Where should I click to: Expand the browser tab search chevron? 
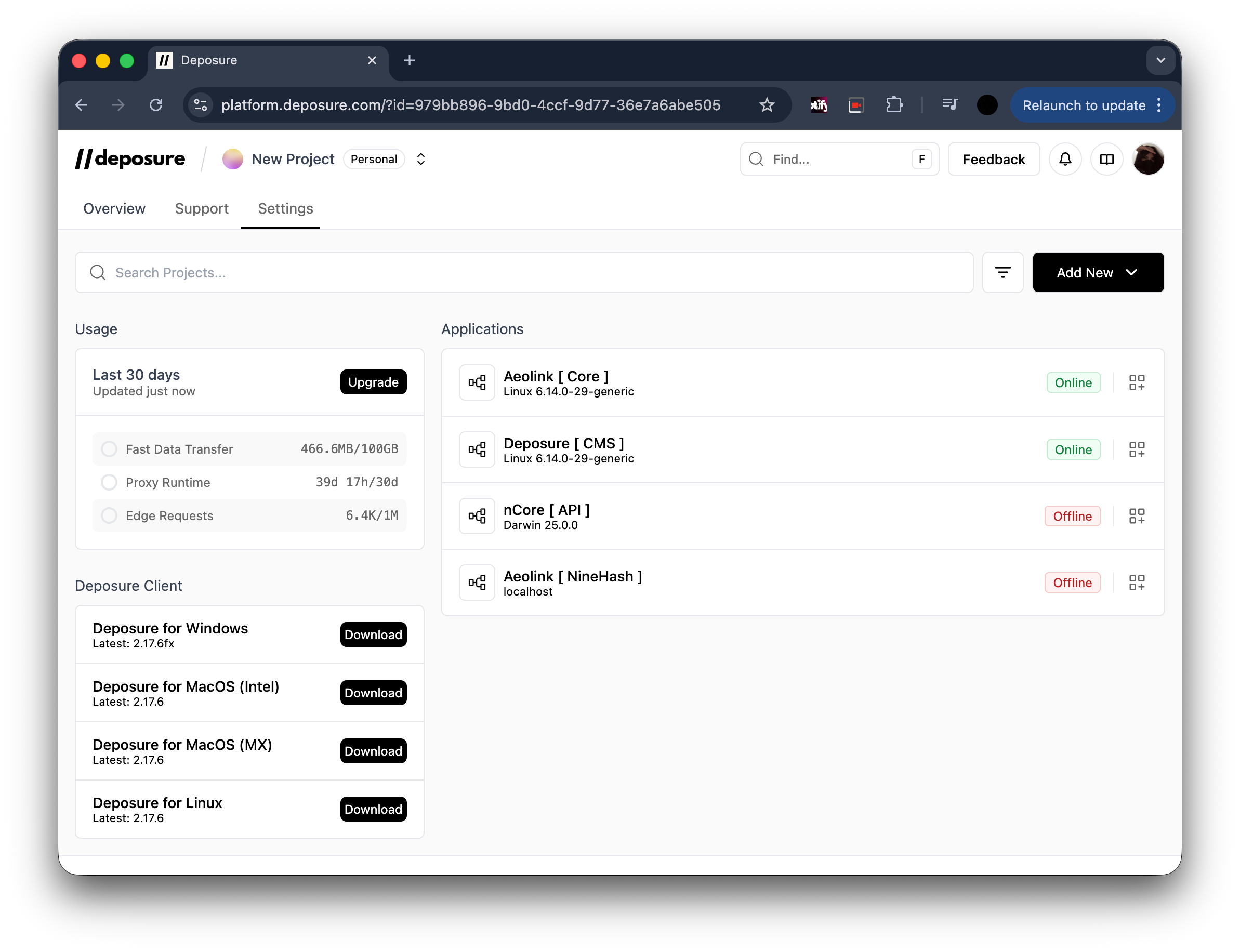(x=1160, y=60)
